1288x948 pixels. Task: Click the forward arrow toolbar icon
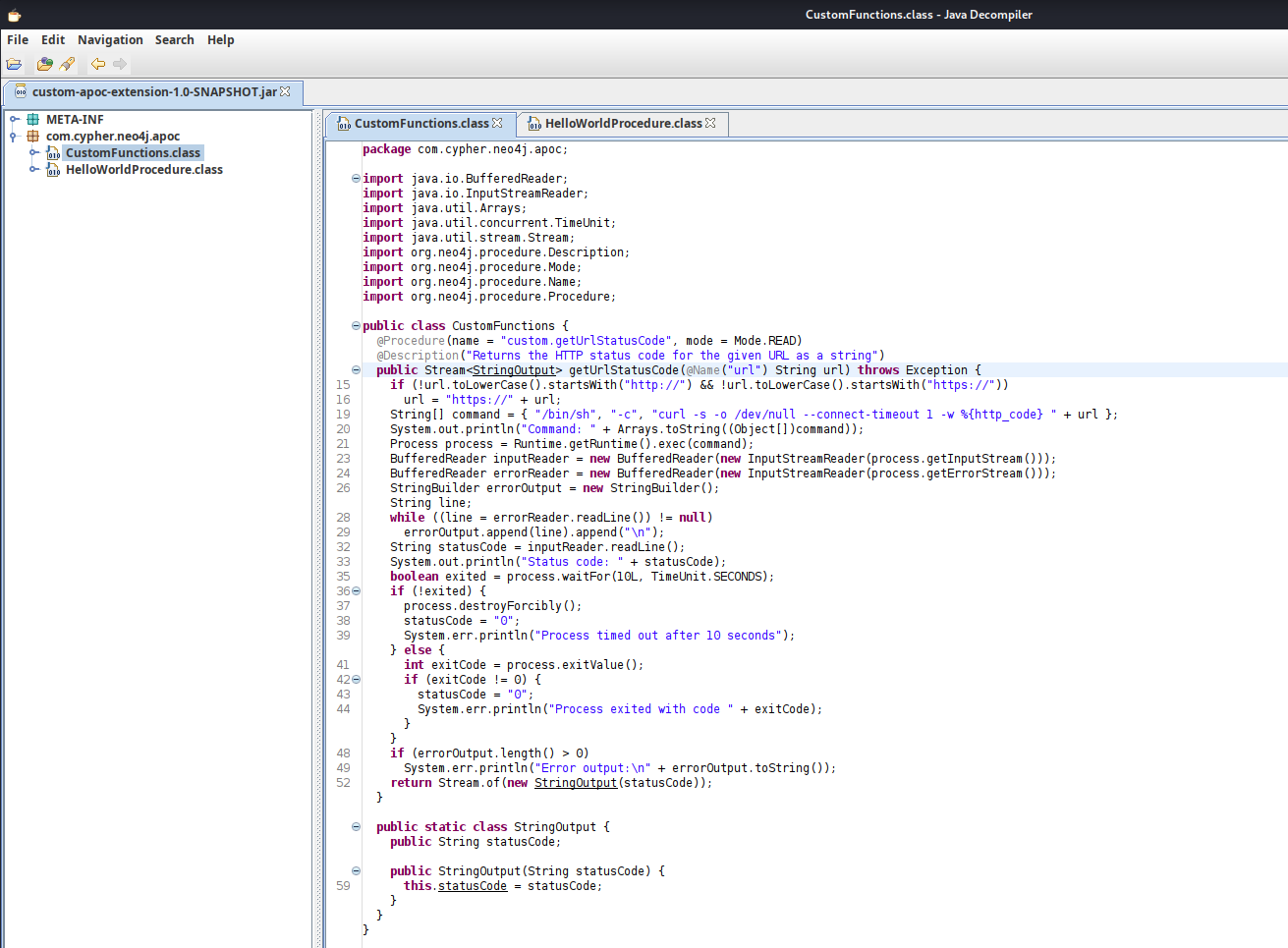click(120, 65)
